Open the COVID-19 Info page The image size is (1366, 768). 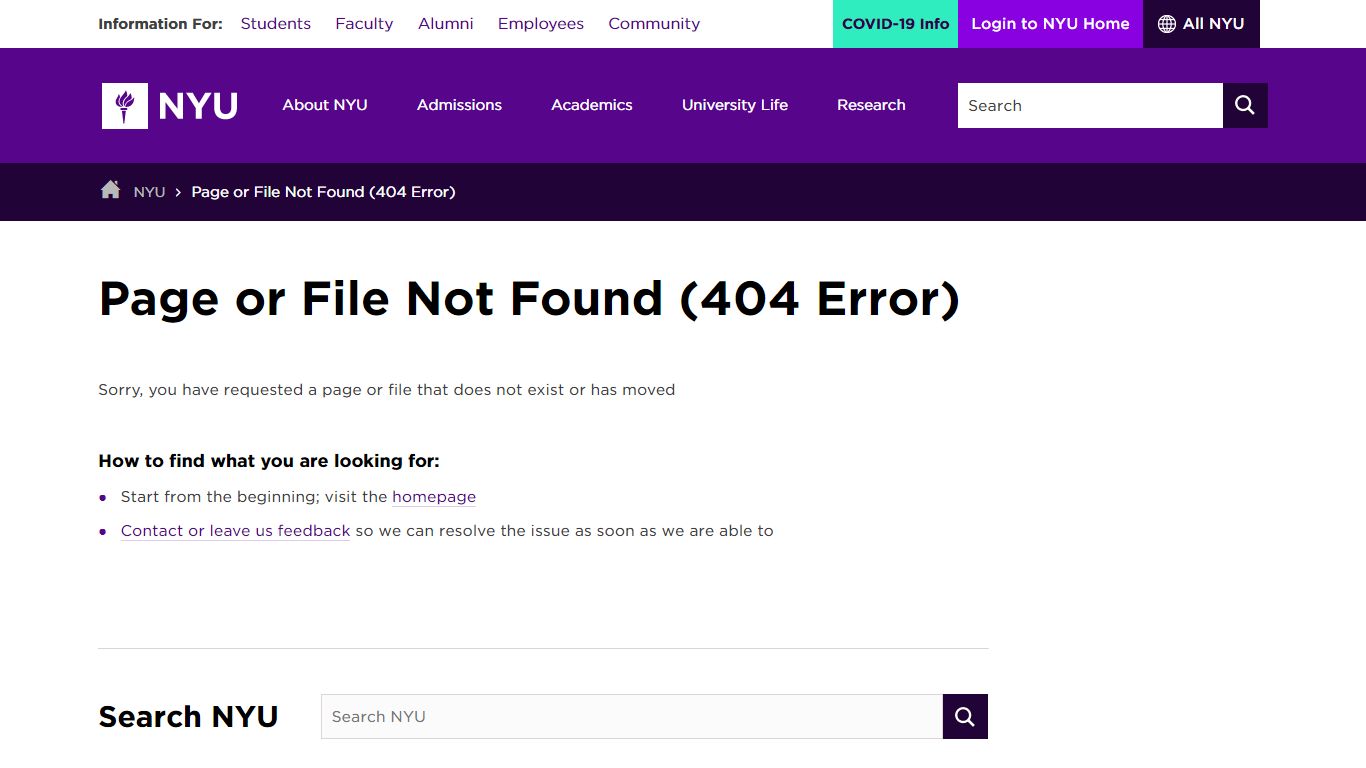pyautogui.click(x=895, y=24)
